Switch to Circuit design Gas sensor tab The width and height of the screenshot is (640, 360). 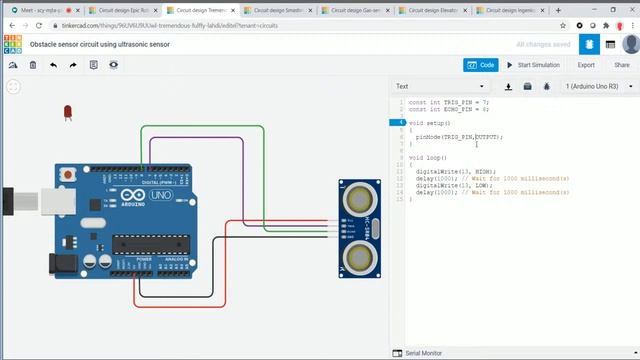click(x=356, y=10)
